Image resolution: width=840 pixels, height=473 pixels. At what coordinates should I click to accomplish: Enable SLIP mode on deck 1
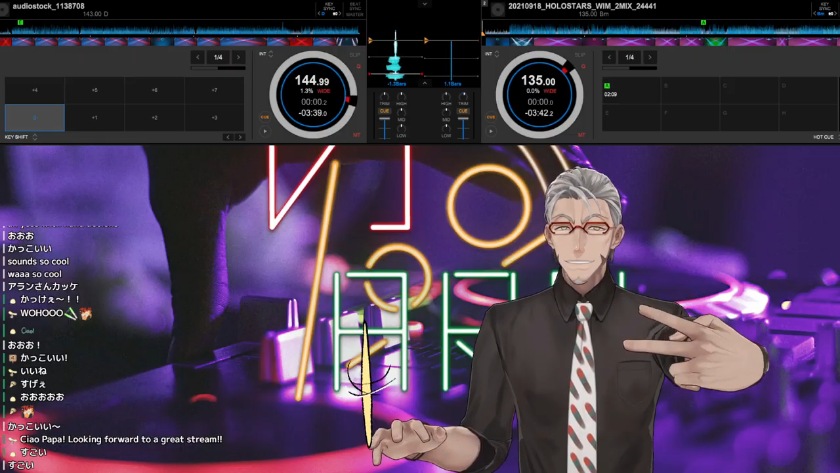coord(355,55)
